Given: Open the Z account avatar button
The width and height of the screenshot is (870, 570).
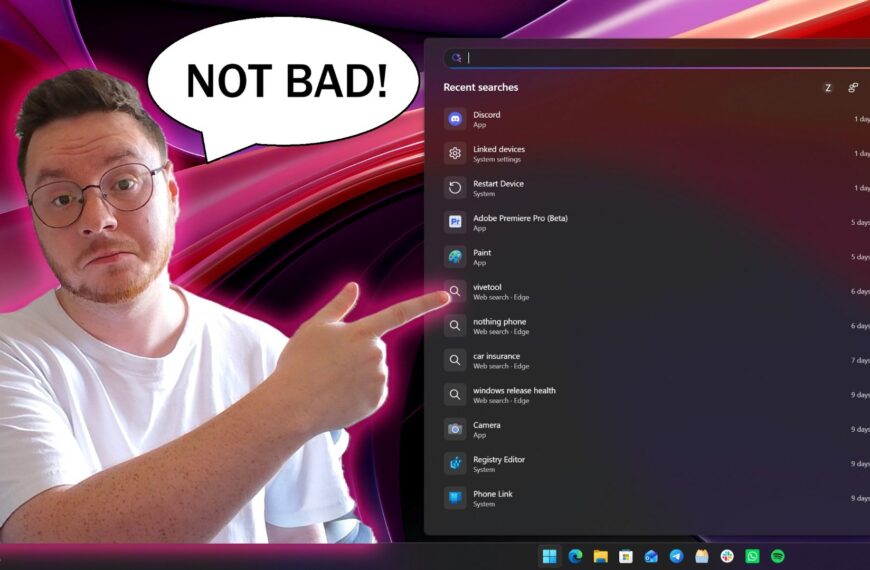Looking at the screenshot, I should point(828,88).
